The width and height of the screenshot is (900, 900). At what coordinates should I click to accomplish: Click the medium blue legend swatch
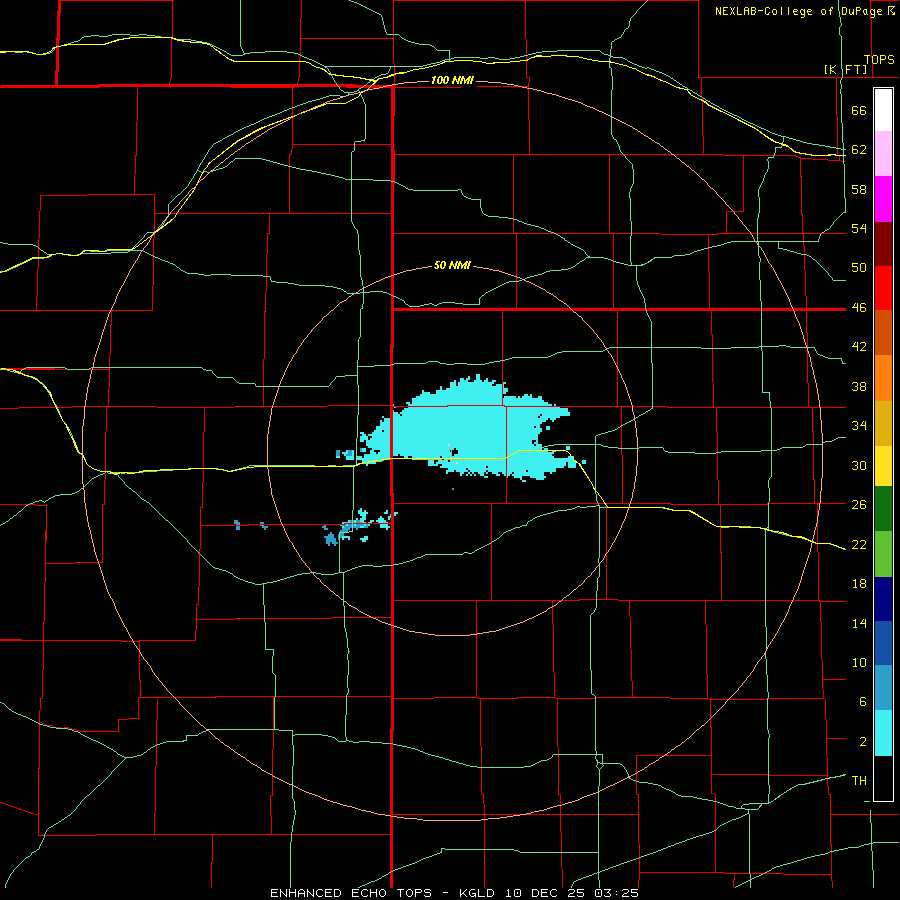(x=883, y=643)
